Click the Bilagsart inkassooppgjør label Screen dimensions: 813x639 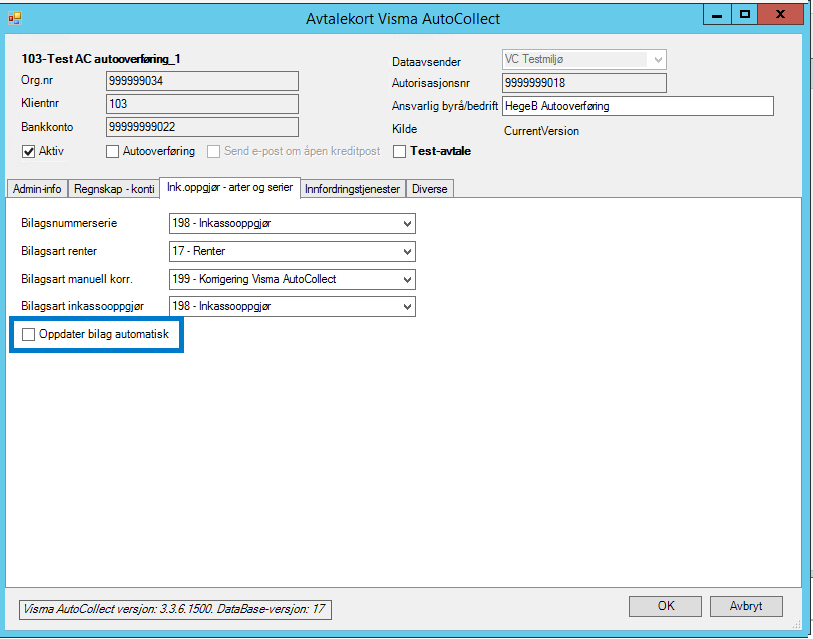[x=83, y=307]
